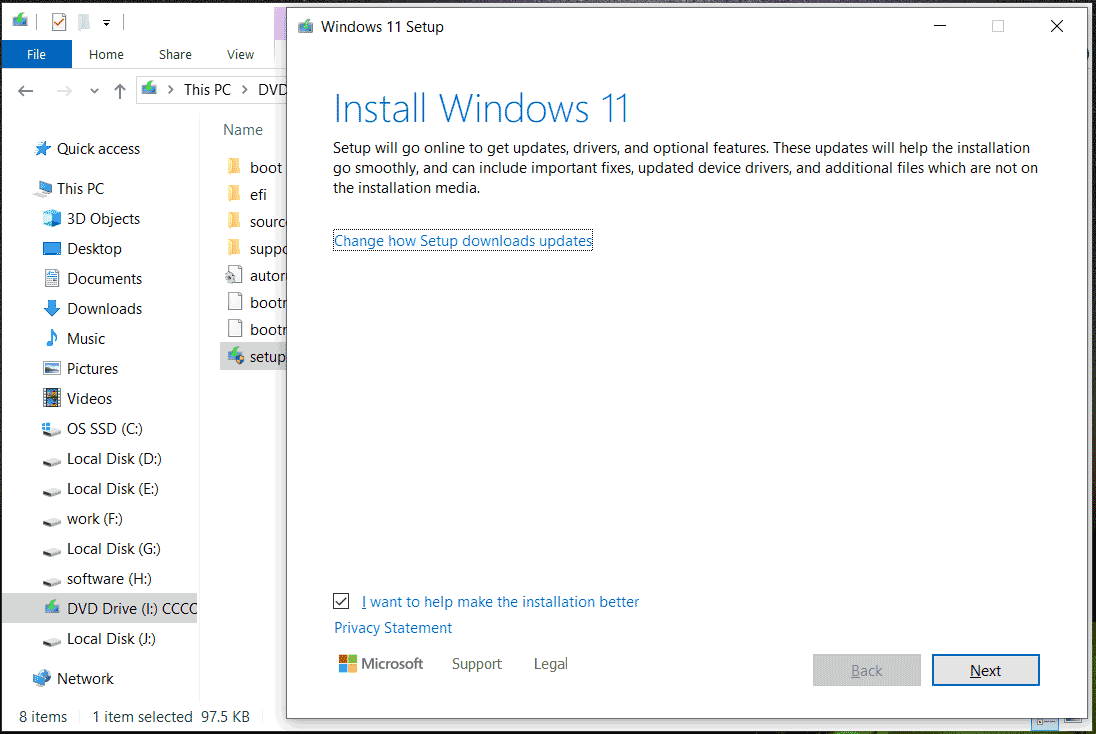Click the DVD drive icon in the address bar
This screenshot has width=1096, height=734.
(x=150, y=89)
